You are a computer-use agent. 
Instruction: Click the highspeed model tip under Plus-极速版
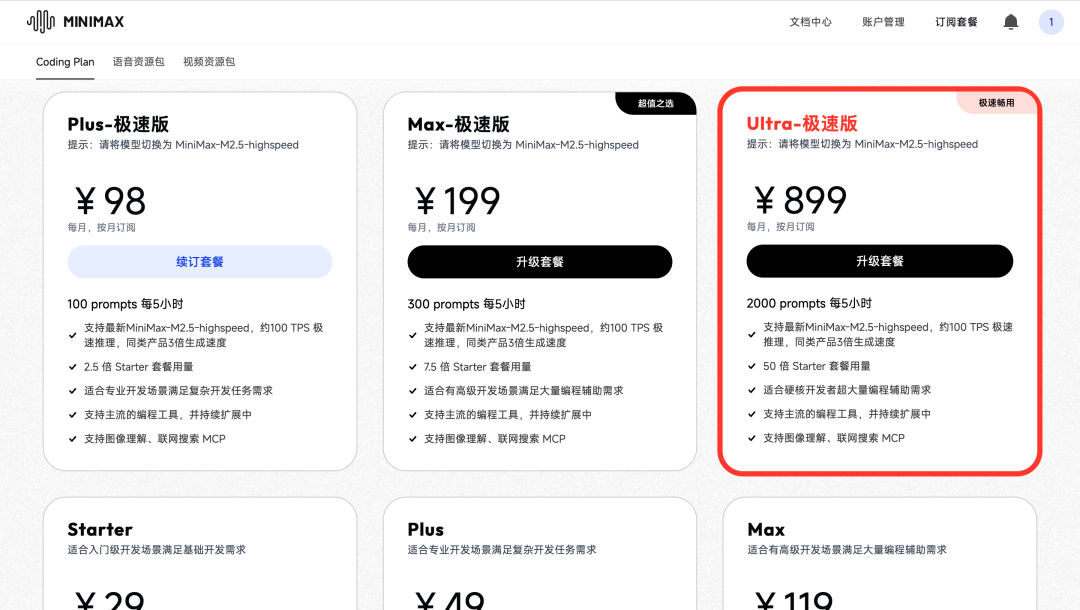(x=183, y=145)
